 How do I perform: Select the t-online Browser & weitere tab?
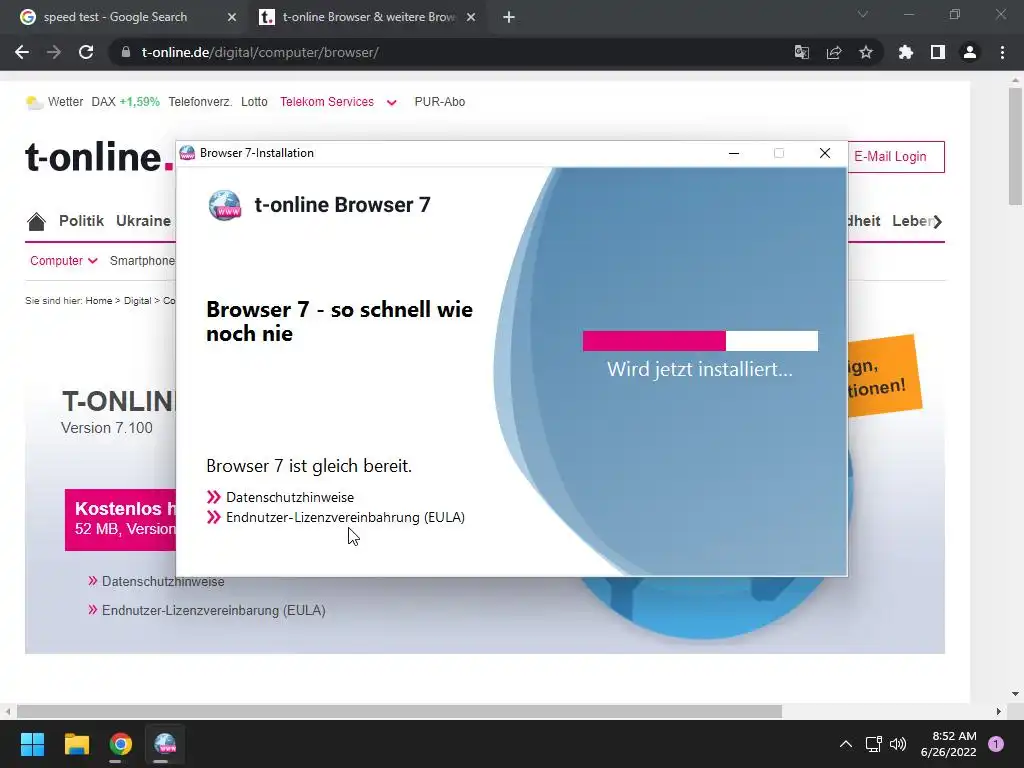(x=368, y=17)
